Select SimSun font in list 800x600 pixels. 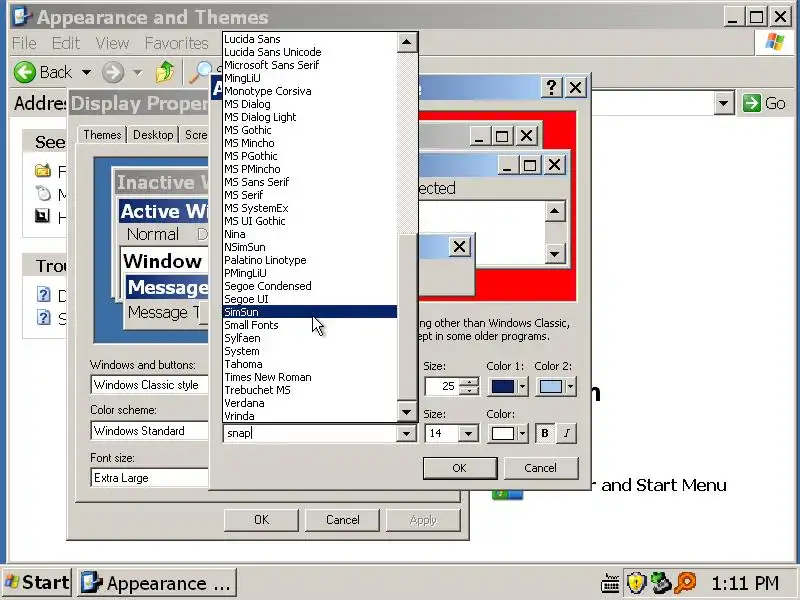[310, 312]
